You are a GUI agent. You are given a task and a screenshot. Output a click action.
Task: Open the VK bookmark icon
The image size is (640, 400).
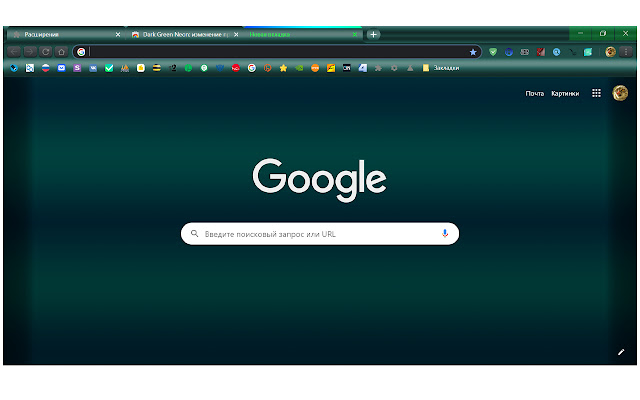click(93, 68)
